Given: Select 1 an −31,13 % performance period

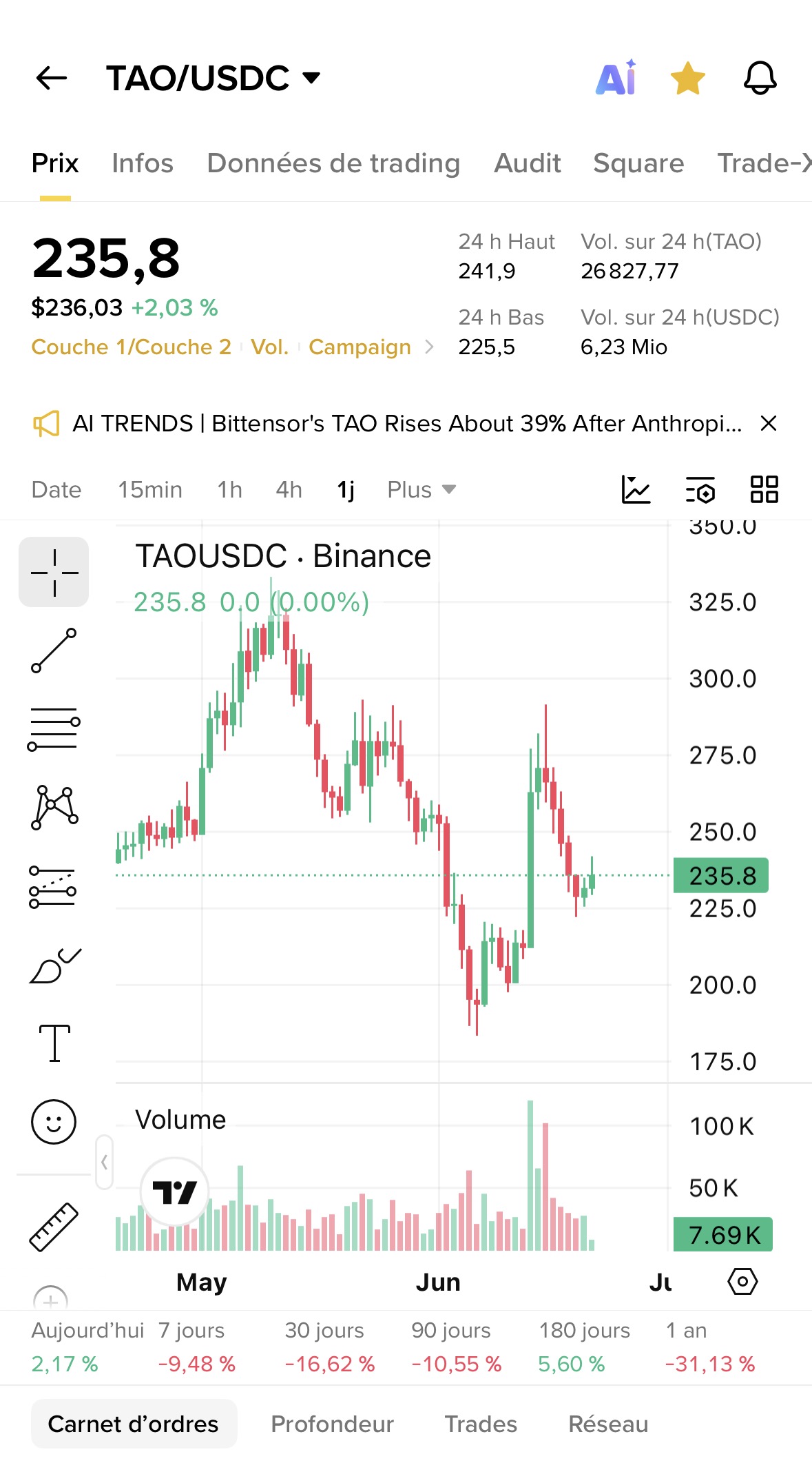Looking at the screenshot, I should (x=710, y=1347).
